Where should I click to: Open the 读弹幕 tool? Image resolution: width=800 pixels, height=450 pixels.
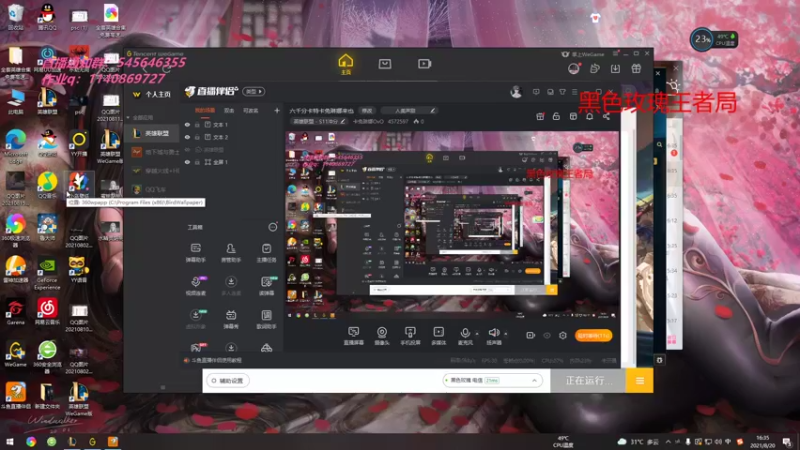[266, 286]
